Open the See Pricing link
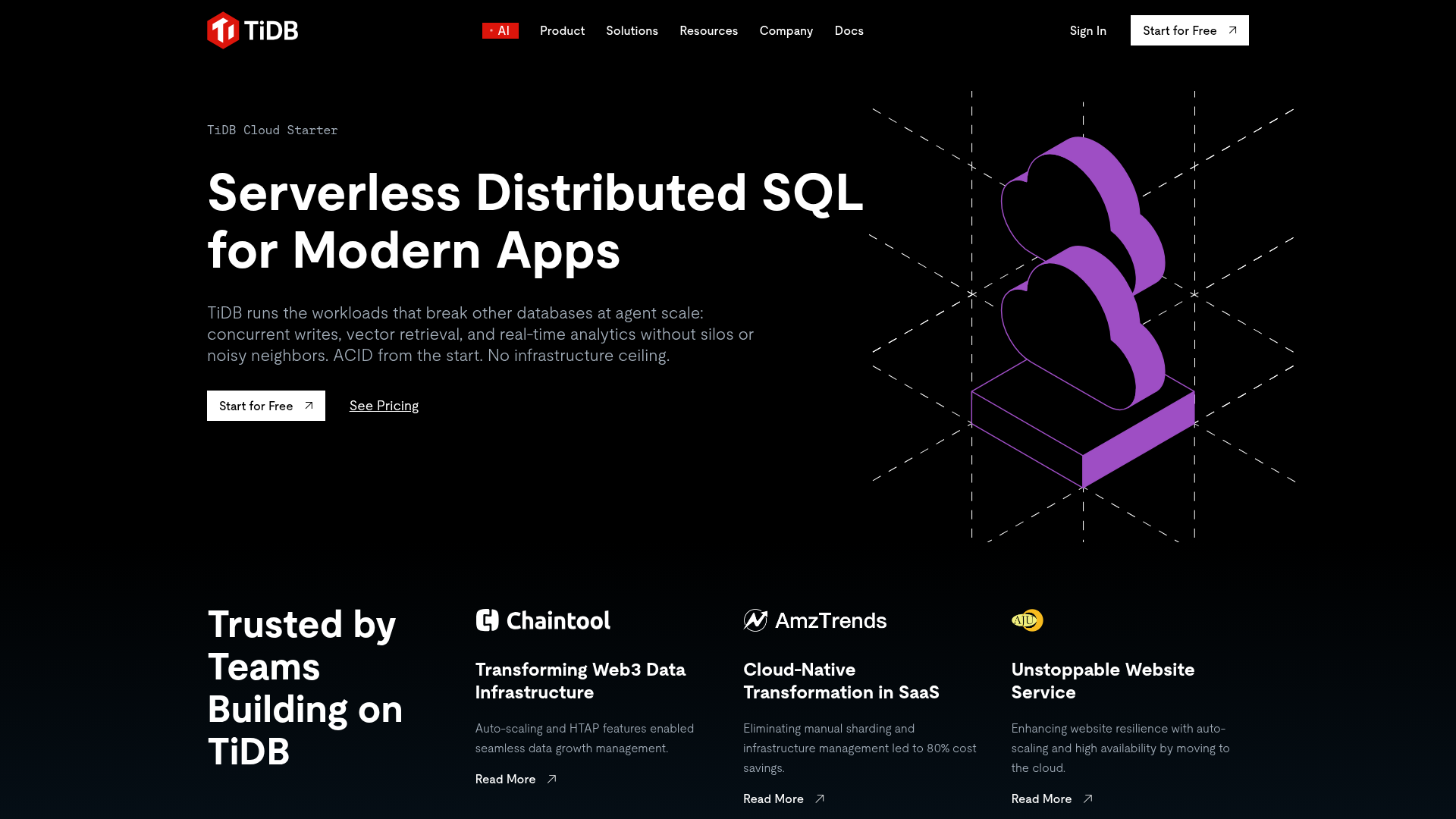This screenshot has width=1456, height=819. (x=384, y=406)
